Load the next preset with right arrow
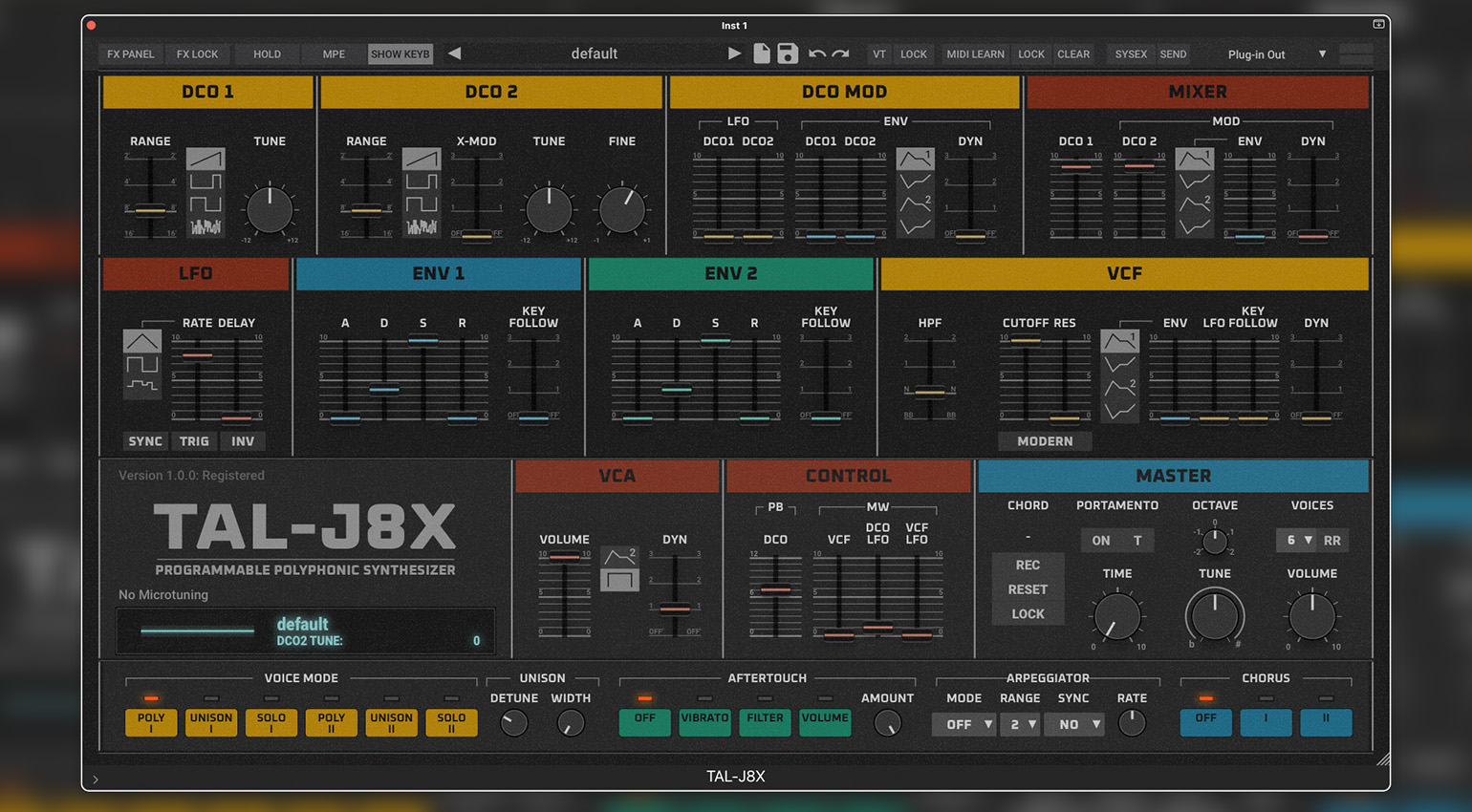The width and height of the screenshot is (1472, 812). click(734, 53)
